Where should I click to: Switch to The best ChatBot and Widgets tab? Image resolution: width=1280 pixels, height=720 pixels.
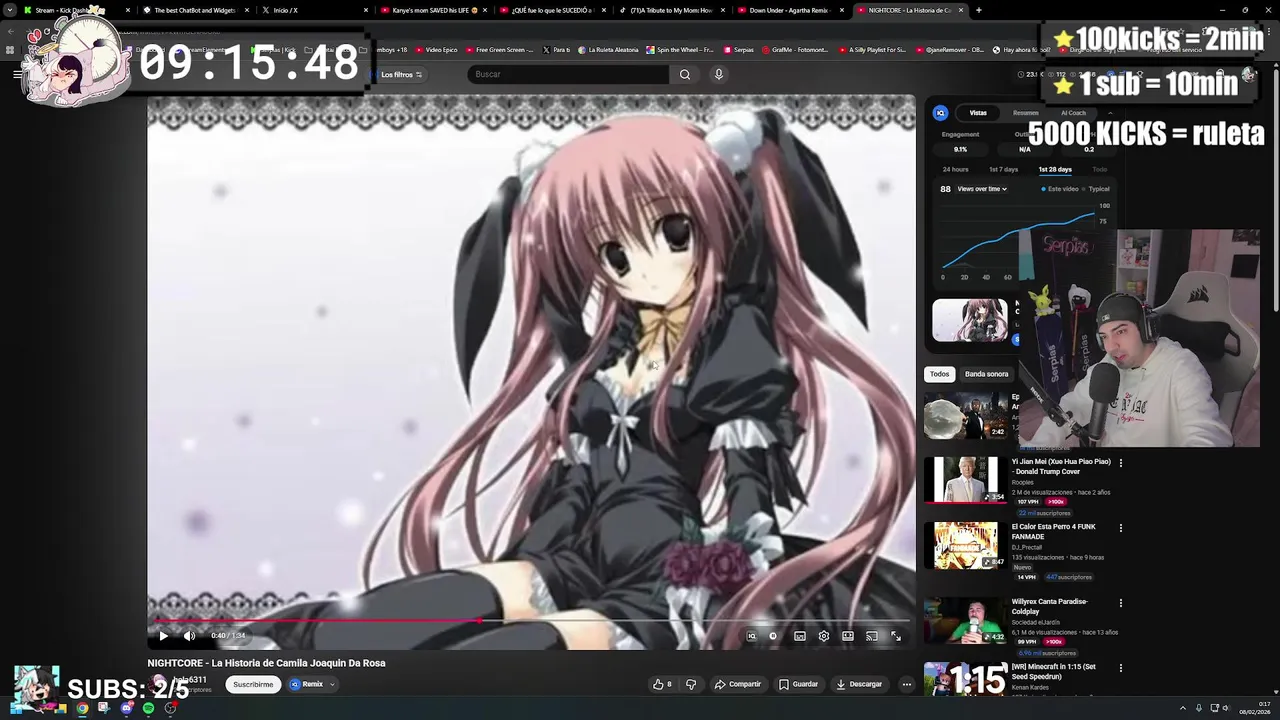point(195,10)
